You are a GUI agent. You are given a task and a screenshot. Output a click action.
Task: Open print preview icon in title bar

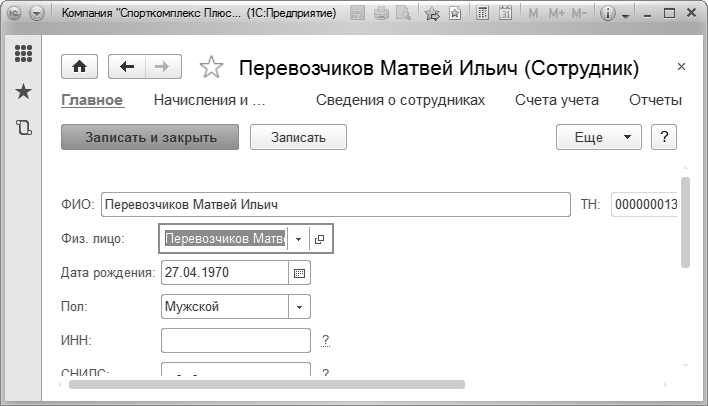pos(403,14)
